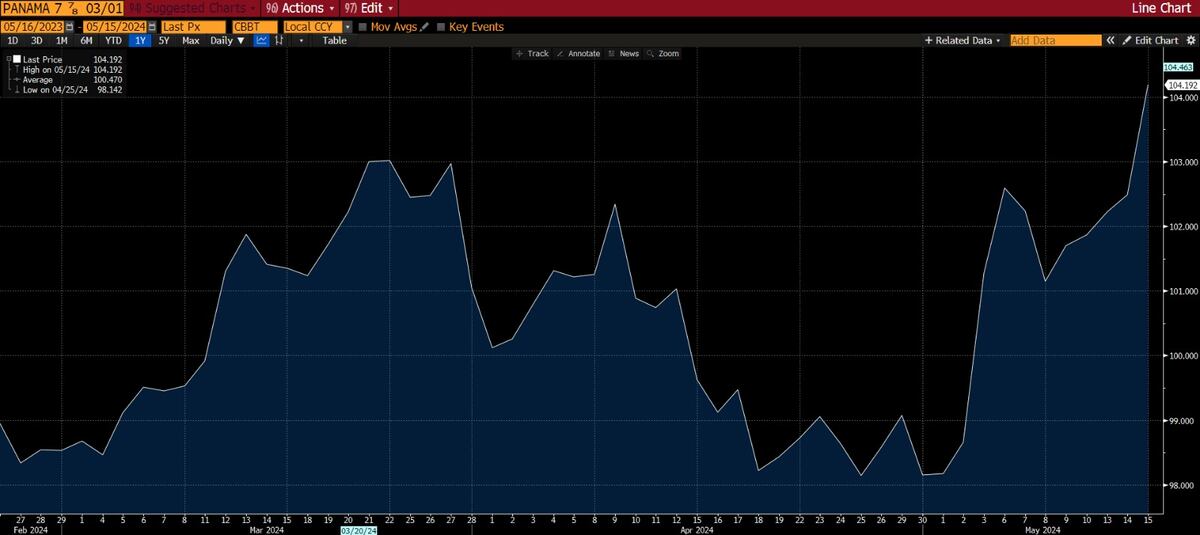Click the Mov Avgs pencil edit icon

[x=425, y=27]
